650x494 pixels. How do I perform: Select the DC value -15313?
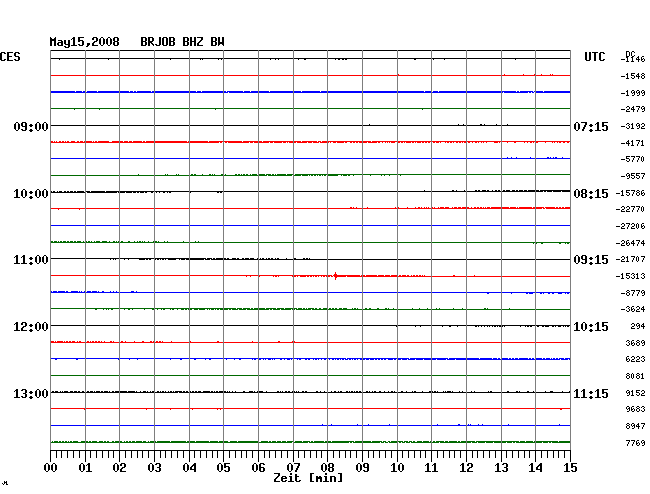click(x=631, y=276)
